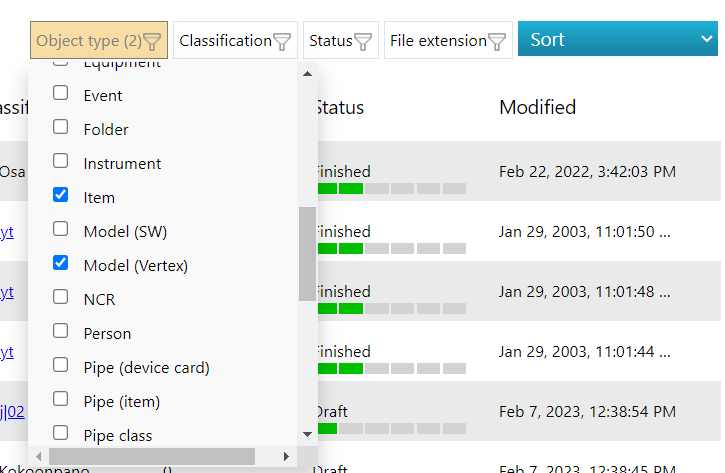Click the vertical scrollbar thumb in list
This screenshot has width=725, height=473.
pyautogui.click(x=307, y=253)
